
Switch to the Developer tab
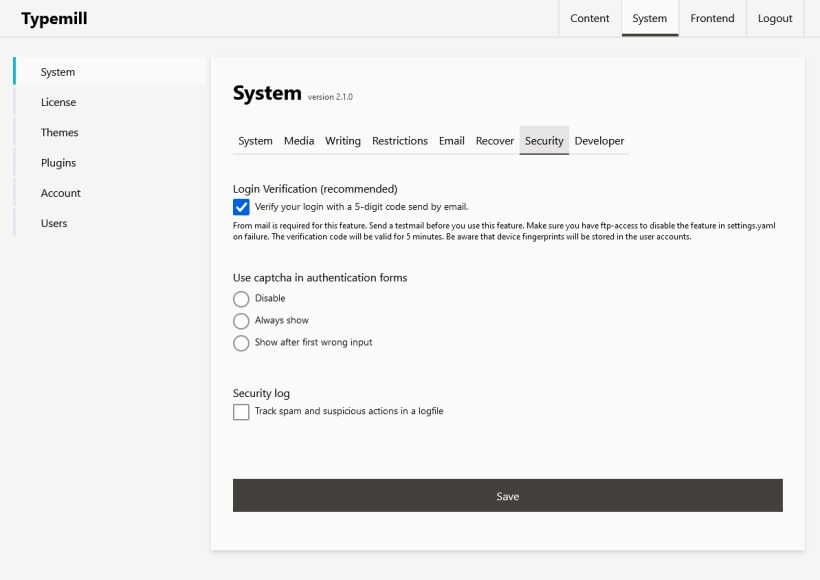click(599, 141)
